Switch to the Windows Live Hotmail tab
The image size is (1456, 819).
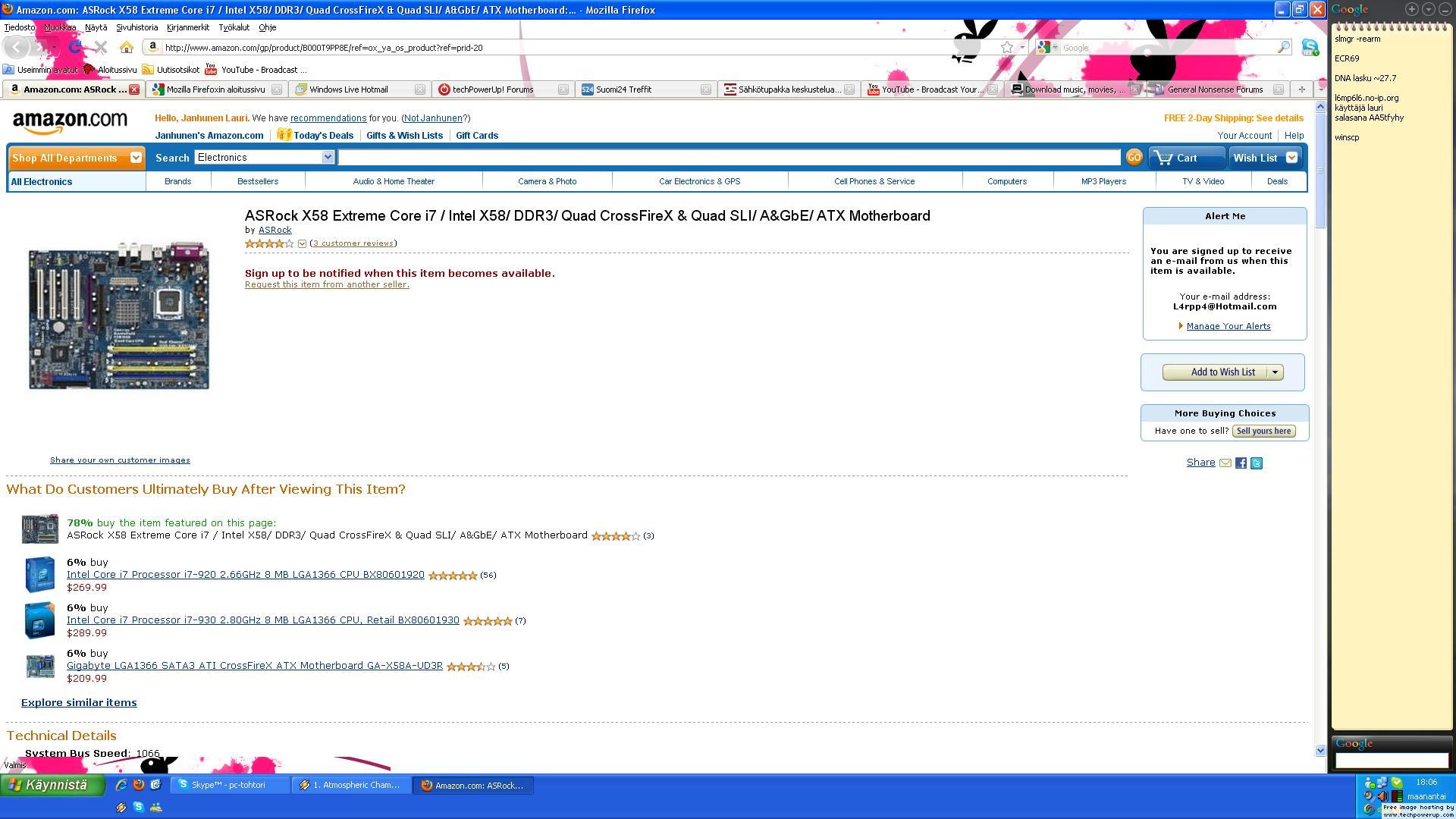360,89
